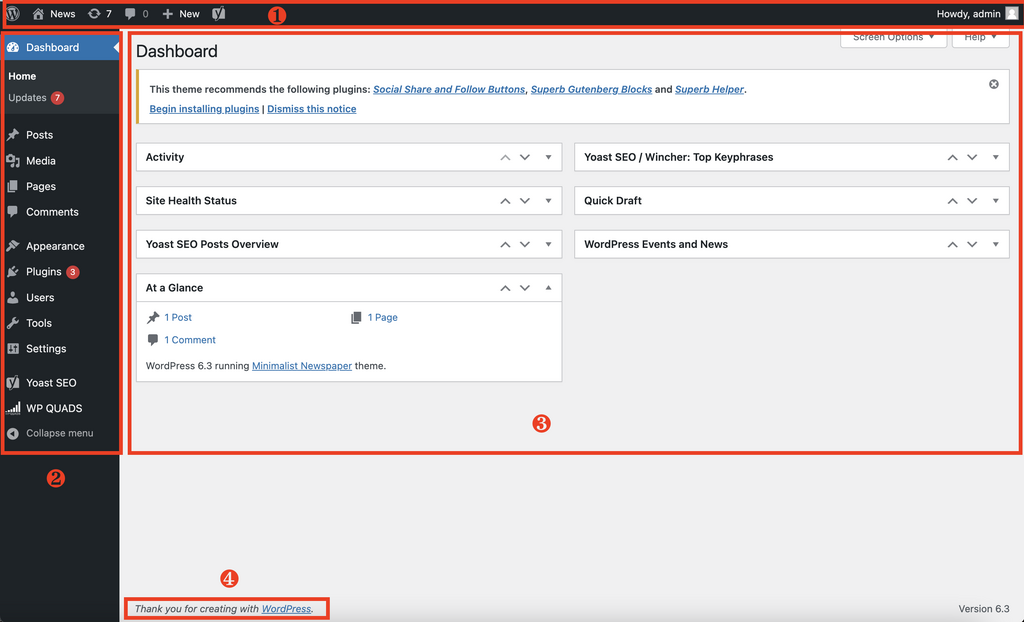This screenshot has height=622, width=1024.
Task: Open the WordPress footer link
Action: tap(286, 609)
